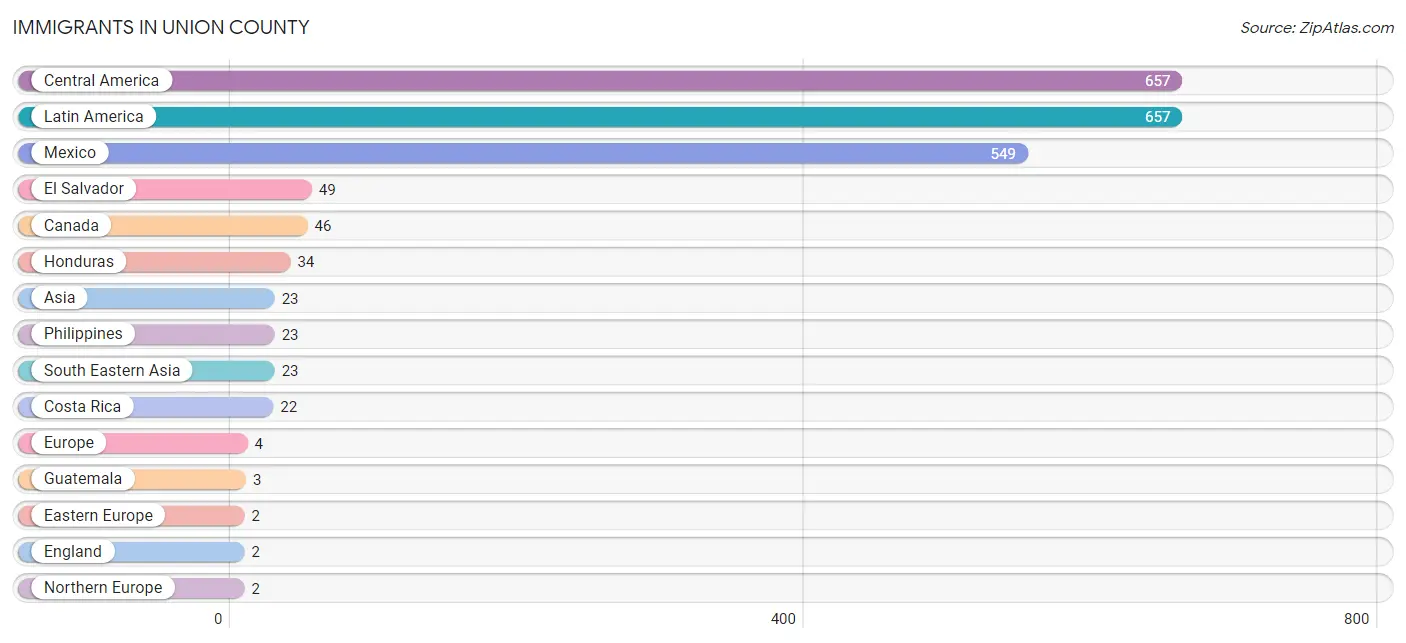Click the Eastern Europe label
Viewport: 1406px width, 643px height.
pyautogui.click(x=98, y=516)
